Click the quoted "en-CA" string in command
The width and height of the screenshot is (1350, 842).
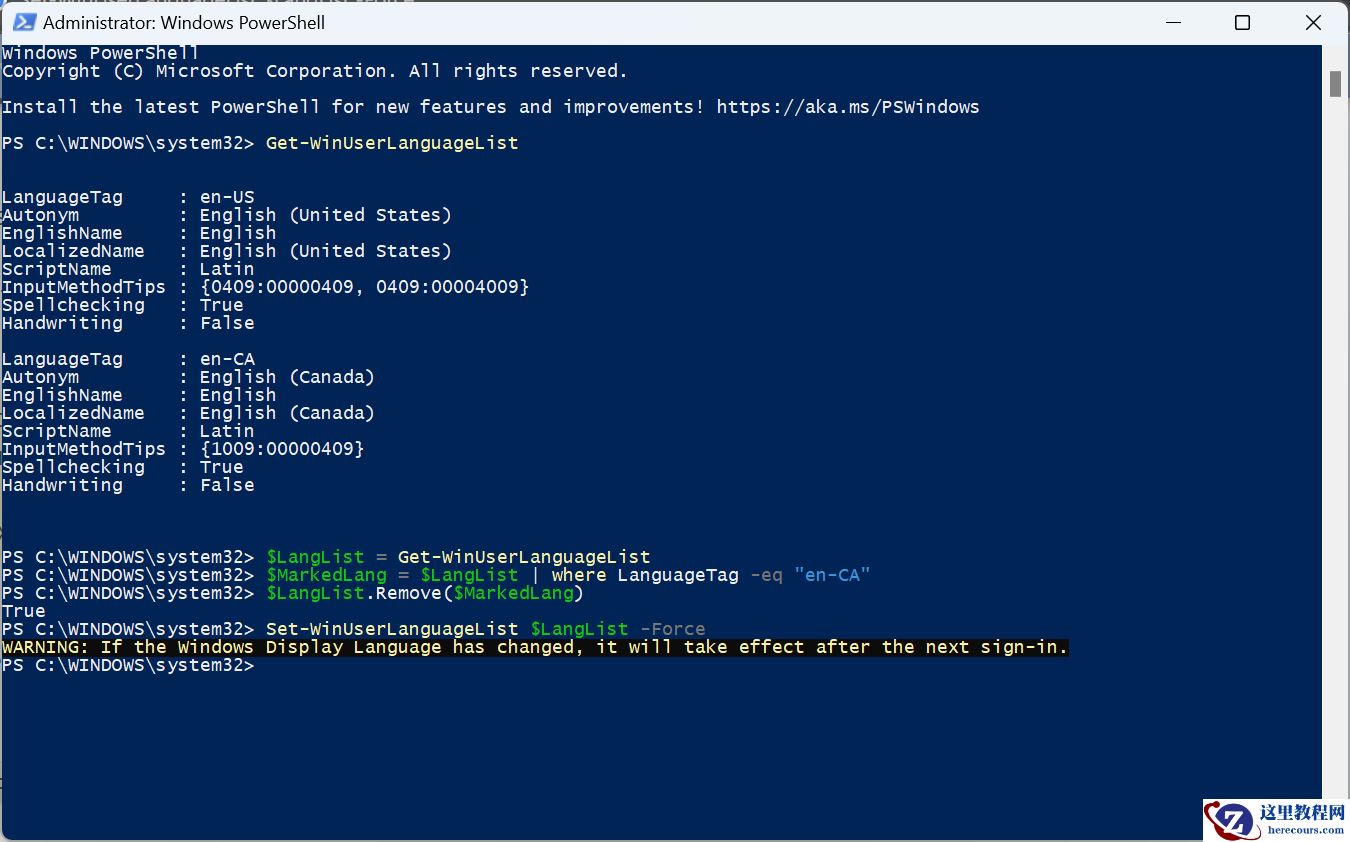(x=832, y=575)
